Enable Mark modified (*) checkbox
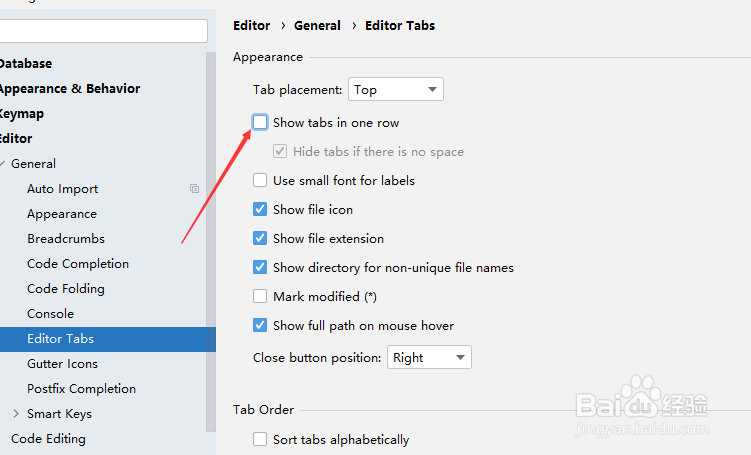 (x=260, y=296)
